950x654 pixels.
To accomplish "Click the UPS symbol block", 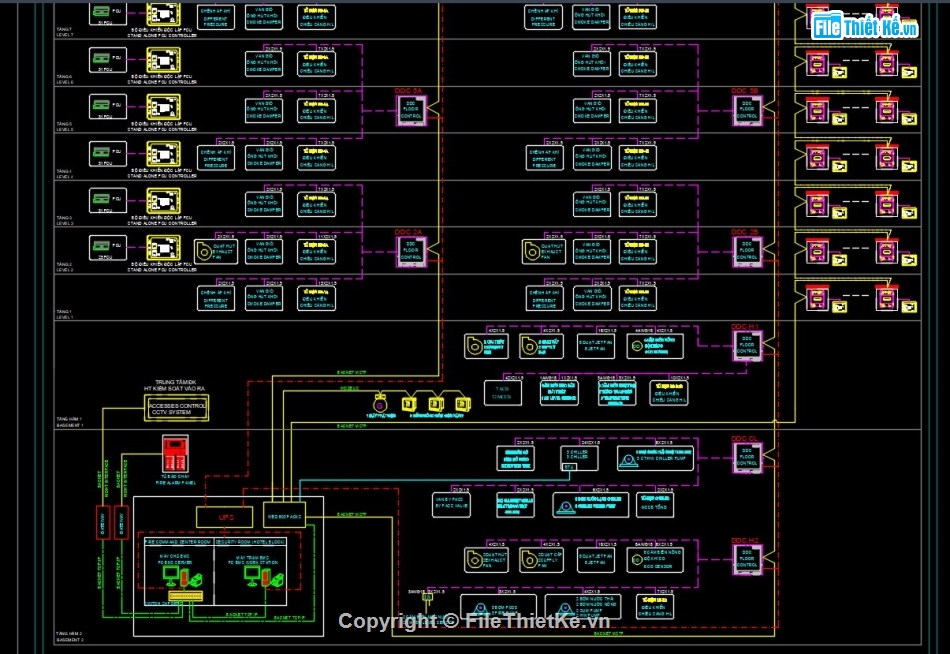I will click(x=225, y=517).
